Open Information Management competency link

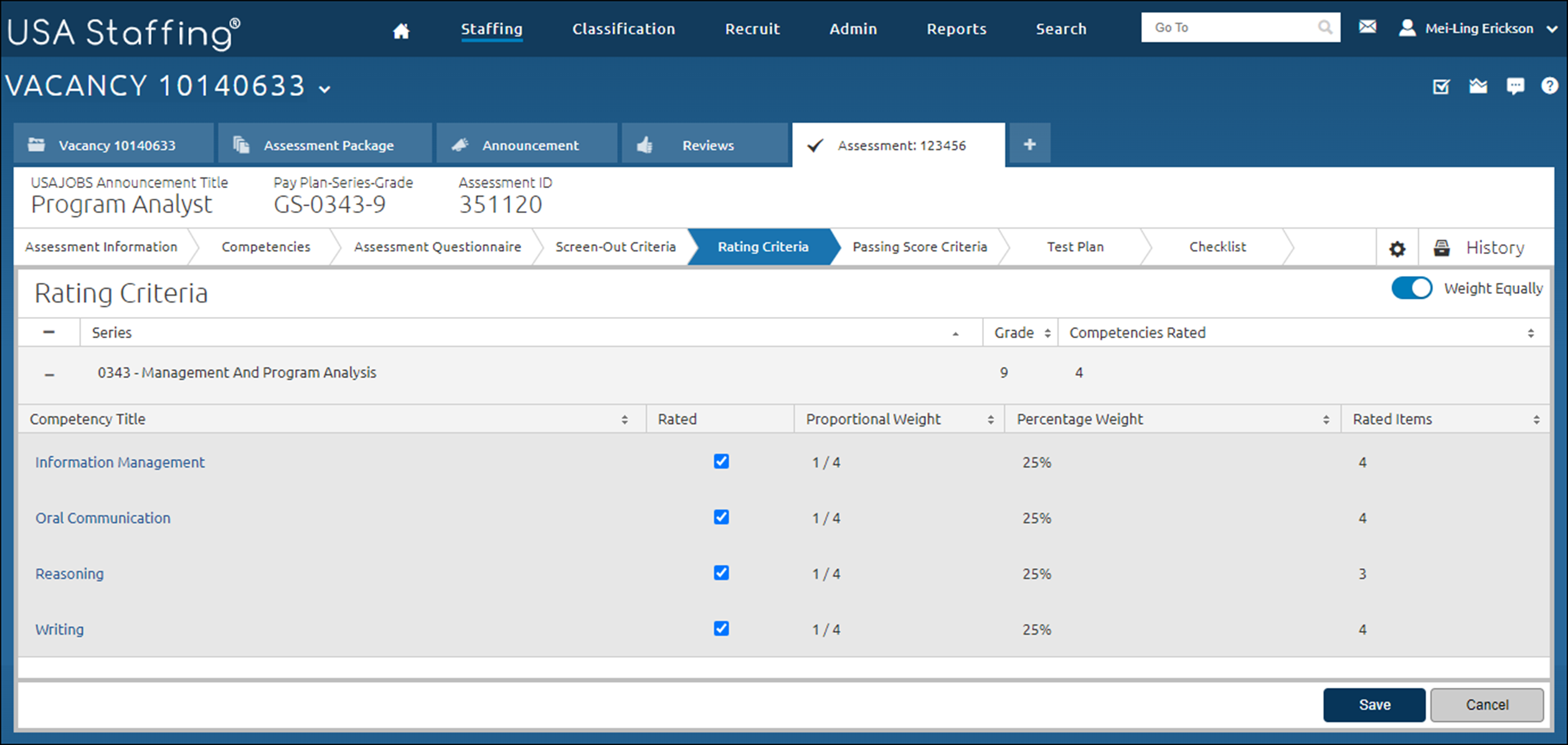pos(120,462)
